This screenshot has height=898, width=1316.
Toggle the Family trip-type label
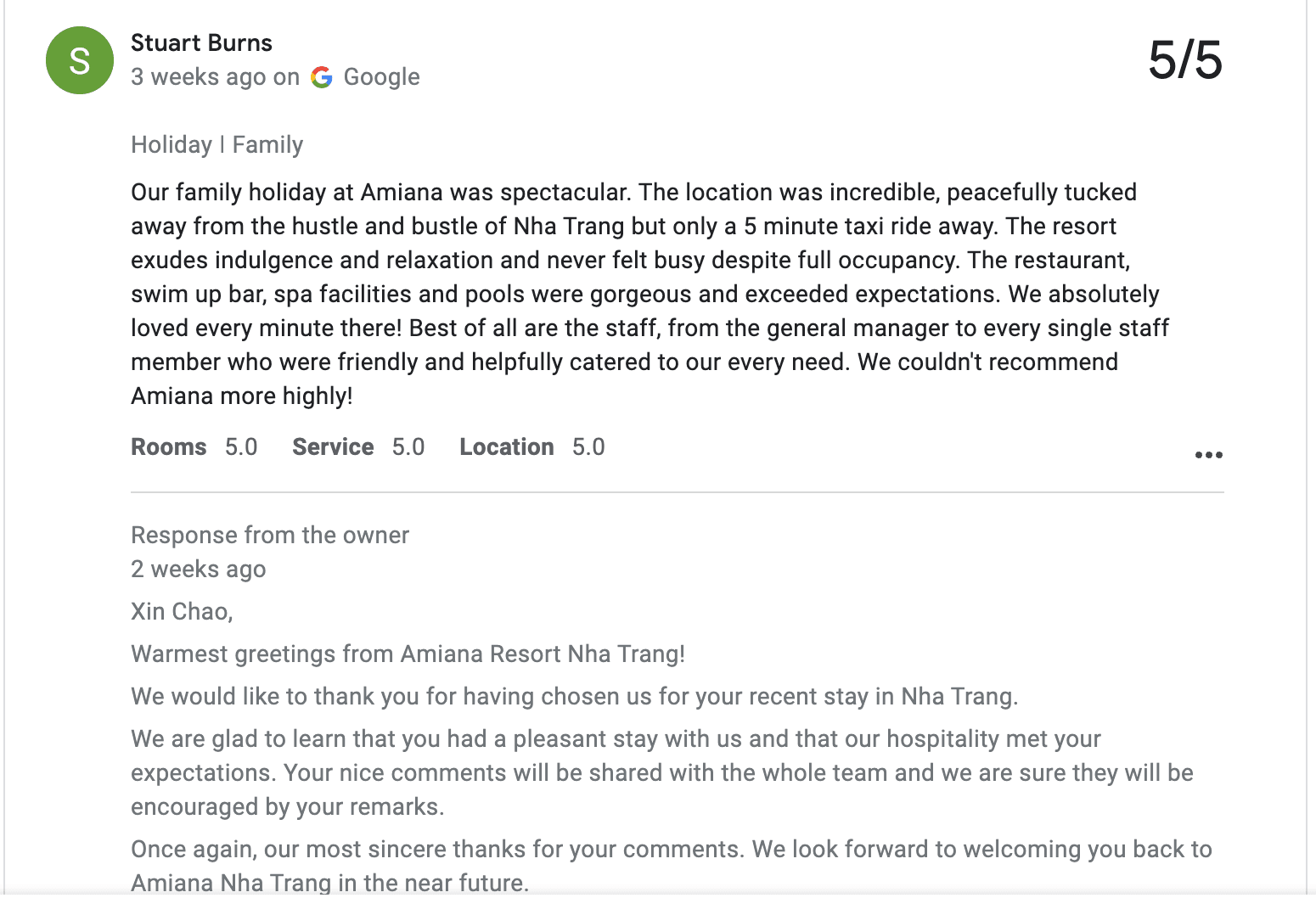[x=267, y=144]
